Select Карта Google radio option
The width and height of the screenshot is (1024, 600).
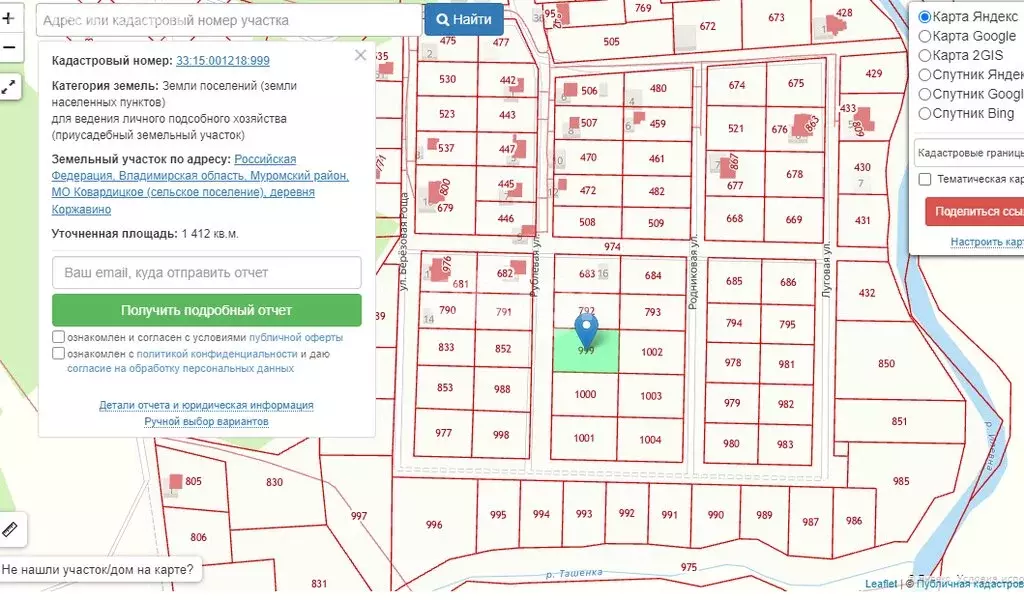coord(925,36)
